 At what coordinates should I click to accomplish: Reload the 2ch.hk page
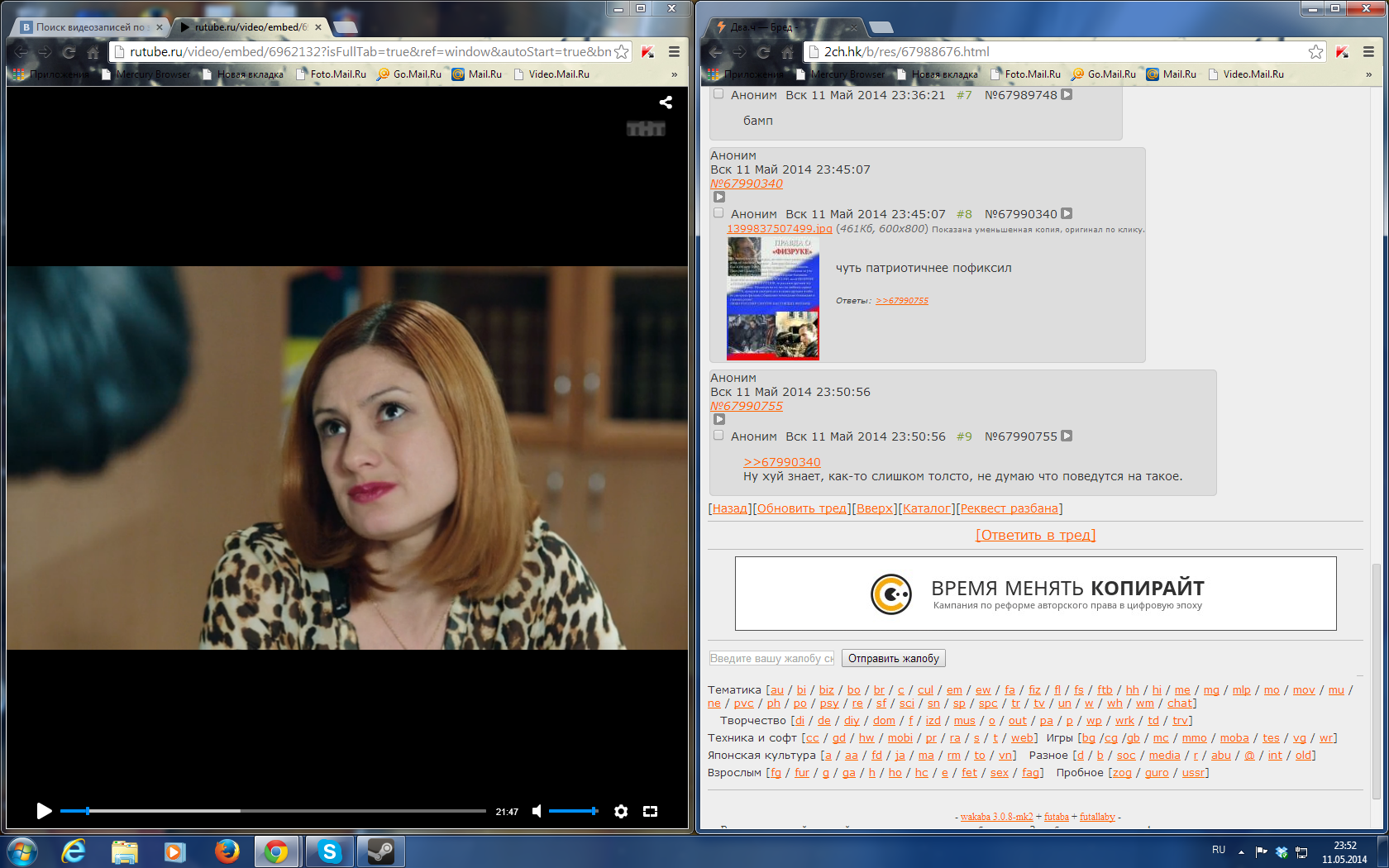tap(764, 52)
